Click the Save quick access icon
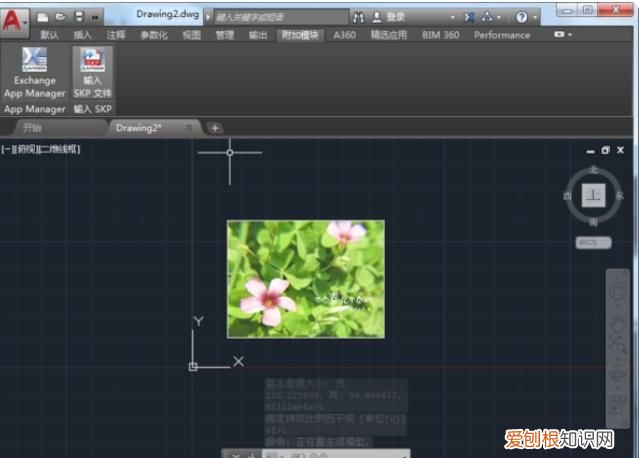The image size is (639, 458). (x=79, y=17)
